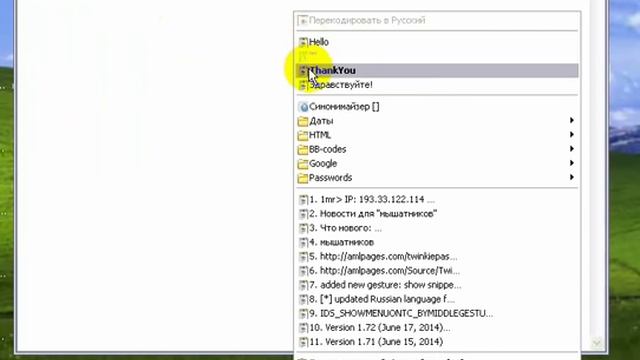The width and height of the screenshot is (640, 360).
Task: Click the folder icon next to Google
Action: tap(303, 164)
